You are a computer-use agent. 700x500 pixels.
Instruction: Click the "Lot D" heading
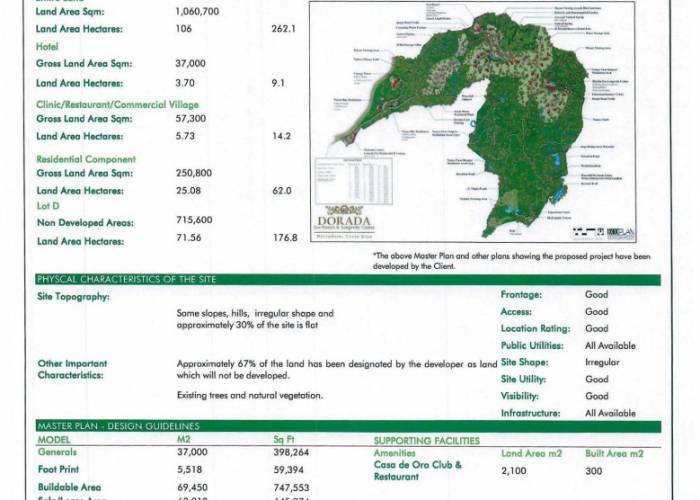pos(48,206)
